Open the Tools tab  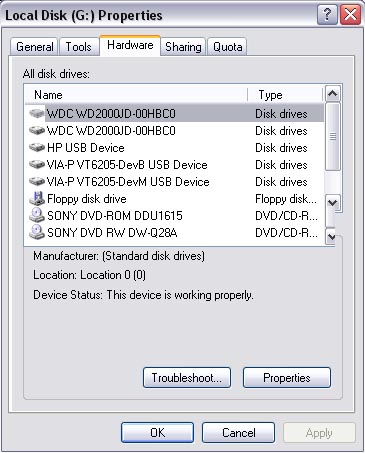(x=78, y=47)
